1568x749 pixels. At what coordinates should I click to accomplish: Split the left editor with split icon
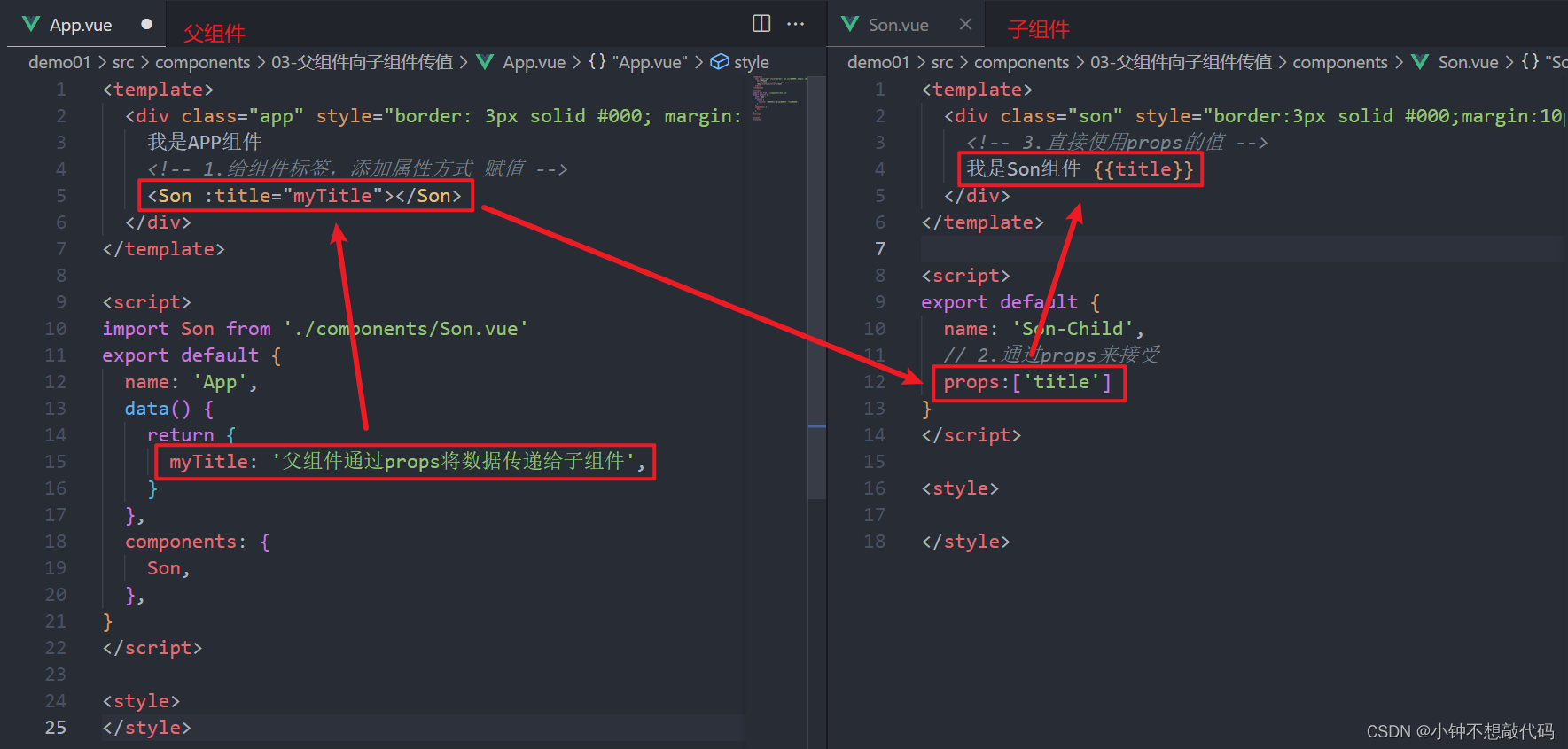[x=761, y=23]
